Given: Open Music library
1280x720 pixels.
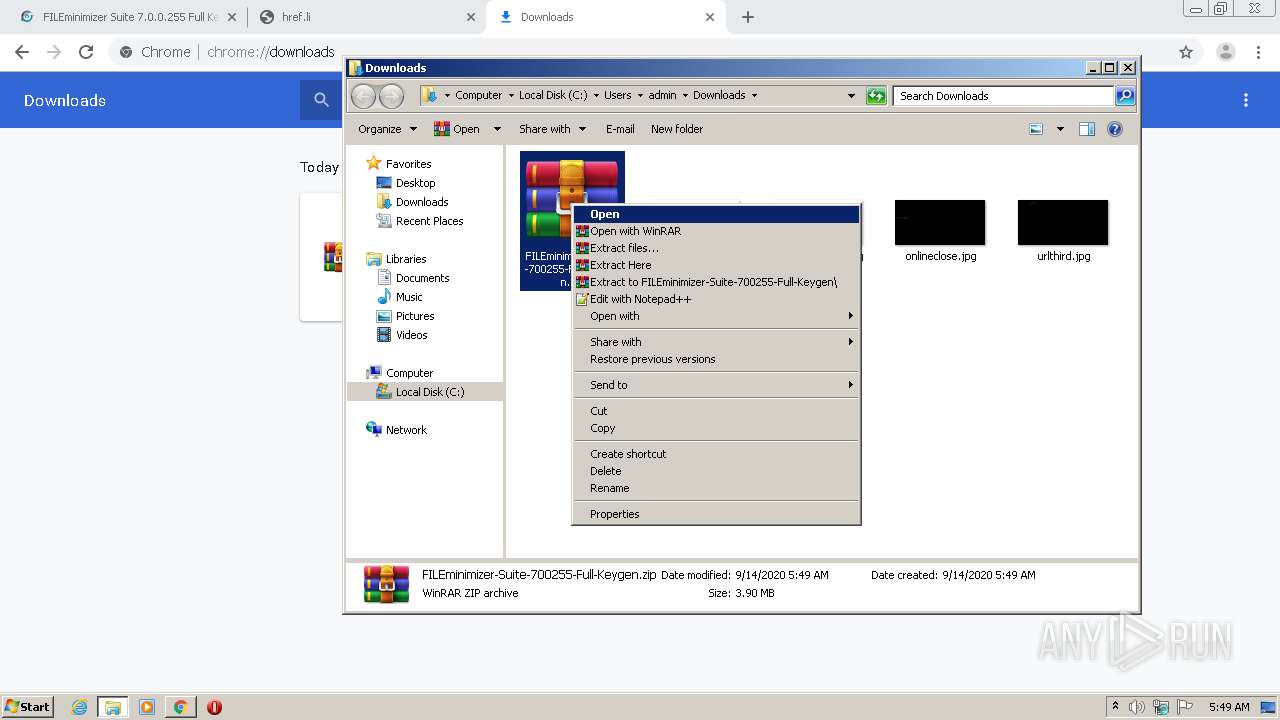Looking at the screenshot, I should coord(409,297).
